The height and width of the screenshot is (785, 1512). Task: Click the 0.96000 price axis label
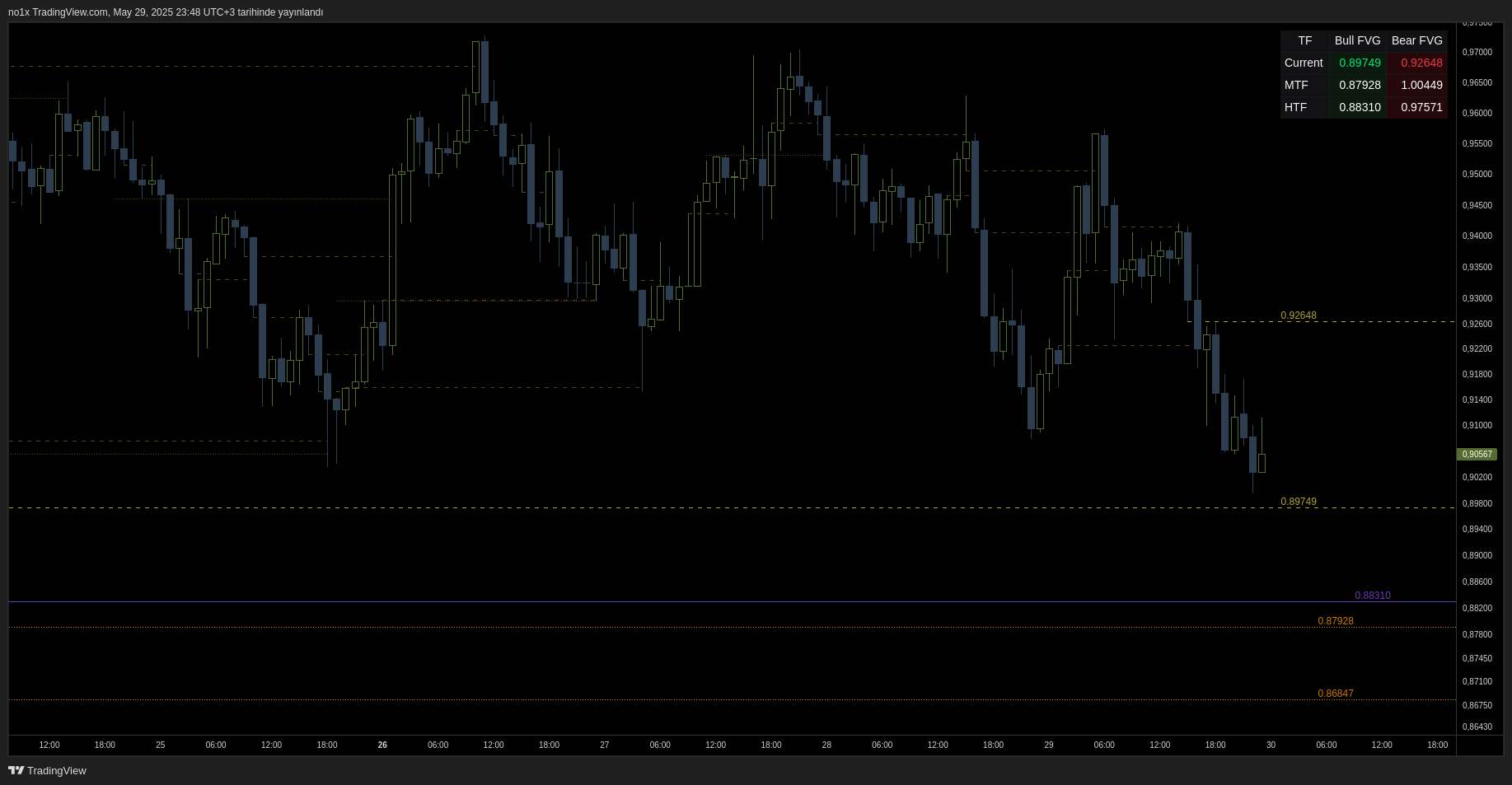1477,113
